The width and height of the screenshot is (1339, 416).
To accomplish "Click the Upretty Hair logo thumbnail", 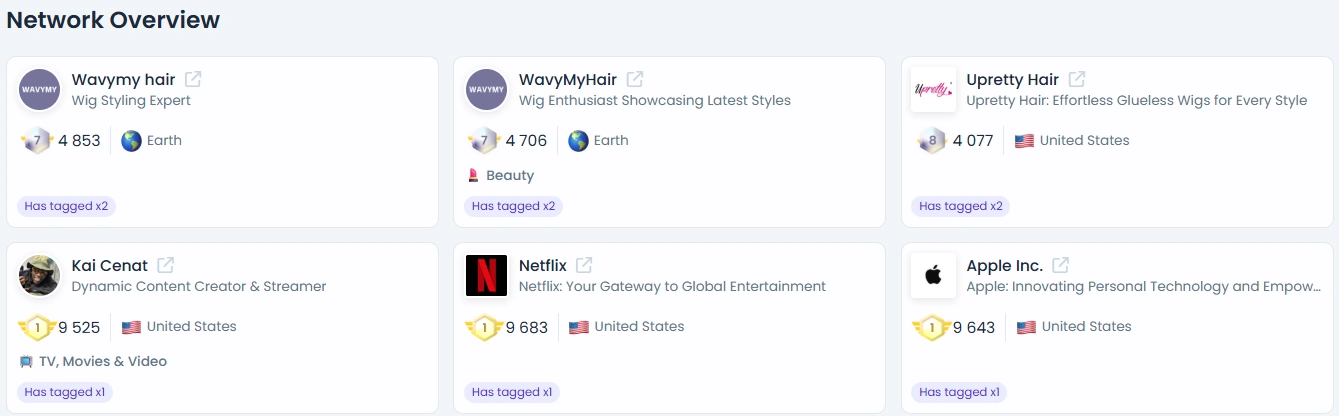I will pyautogui.click(x=934, y=90).
